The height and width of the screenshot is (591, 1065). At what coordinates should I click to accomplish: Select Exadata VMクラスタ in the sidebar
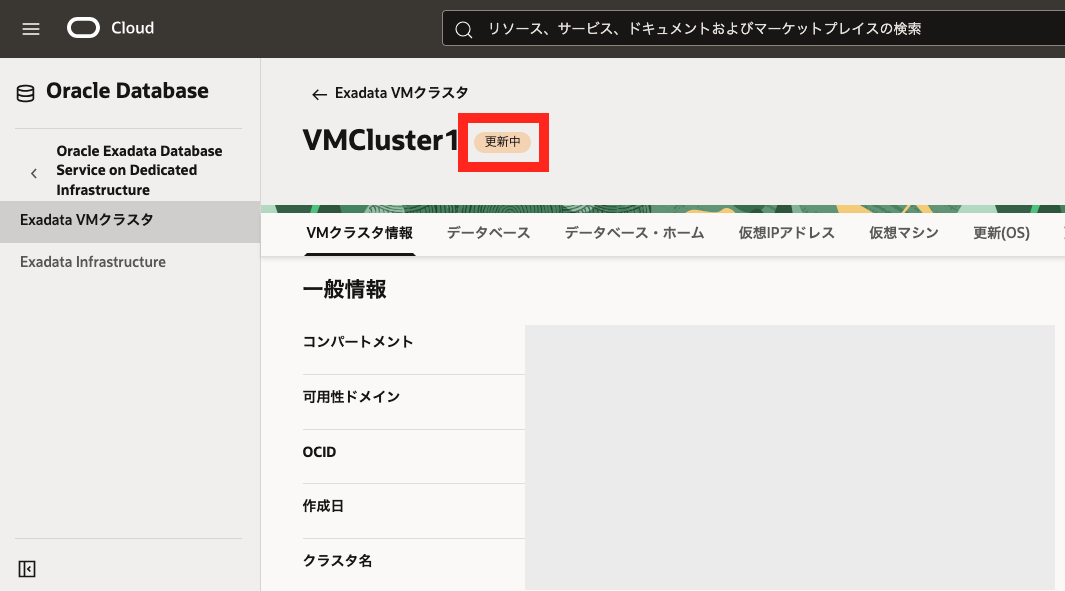click(x=86, y=220)
